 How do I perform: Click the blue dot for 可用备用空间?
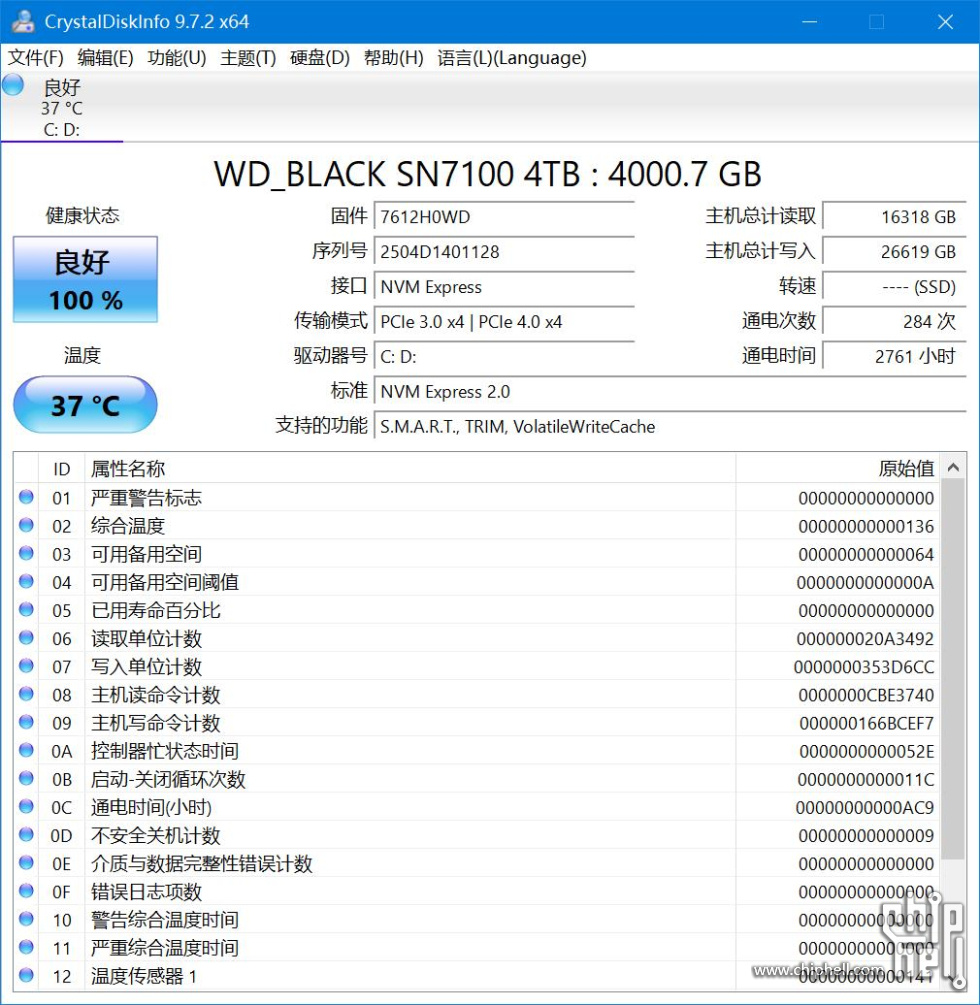25,553
